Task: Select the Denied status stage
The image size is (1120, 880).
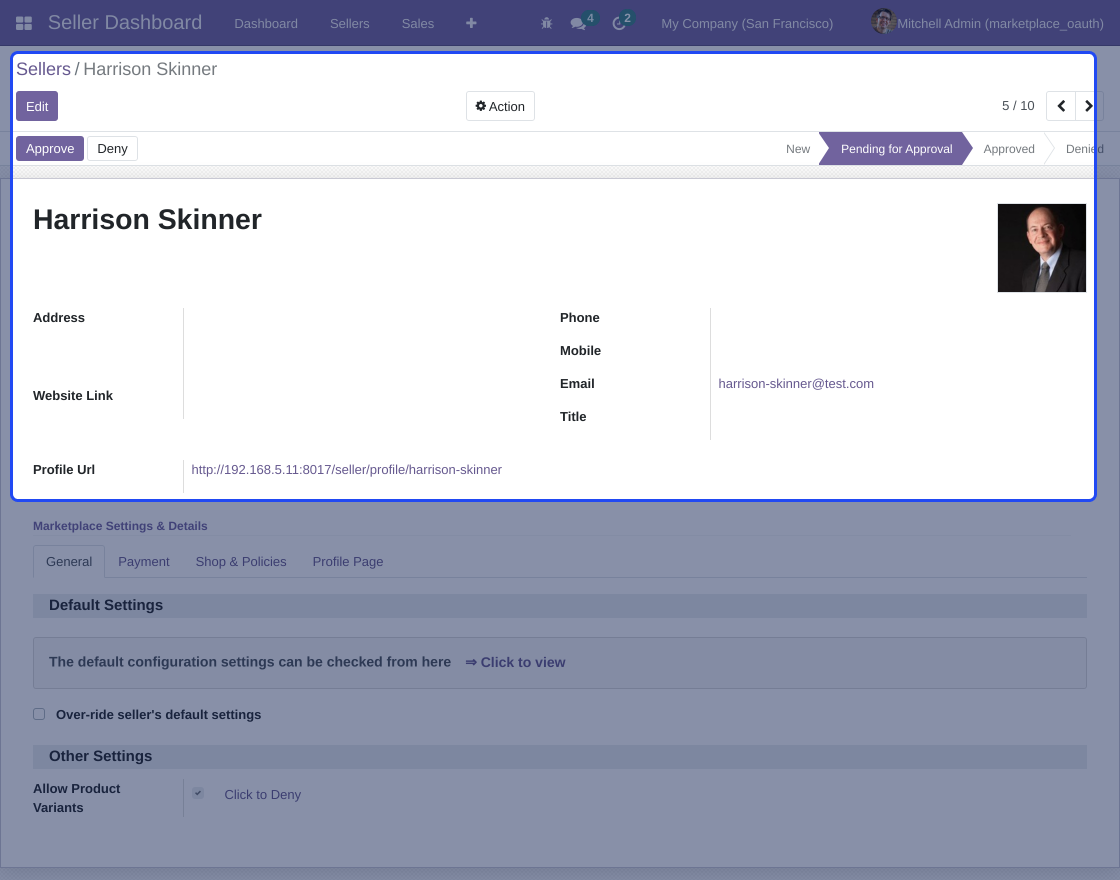Action: (x=1084, y=149)
